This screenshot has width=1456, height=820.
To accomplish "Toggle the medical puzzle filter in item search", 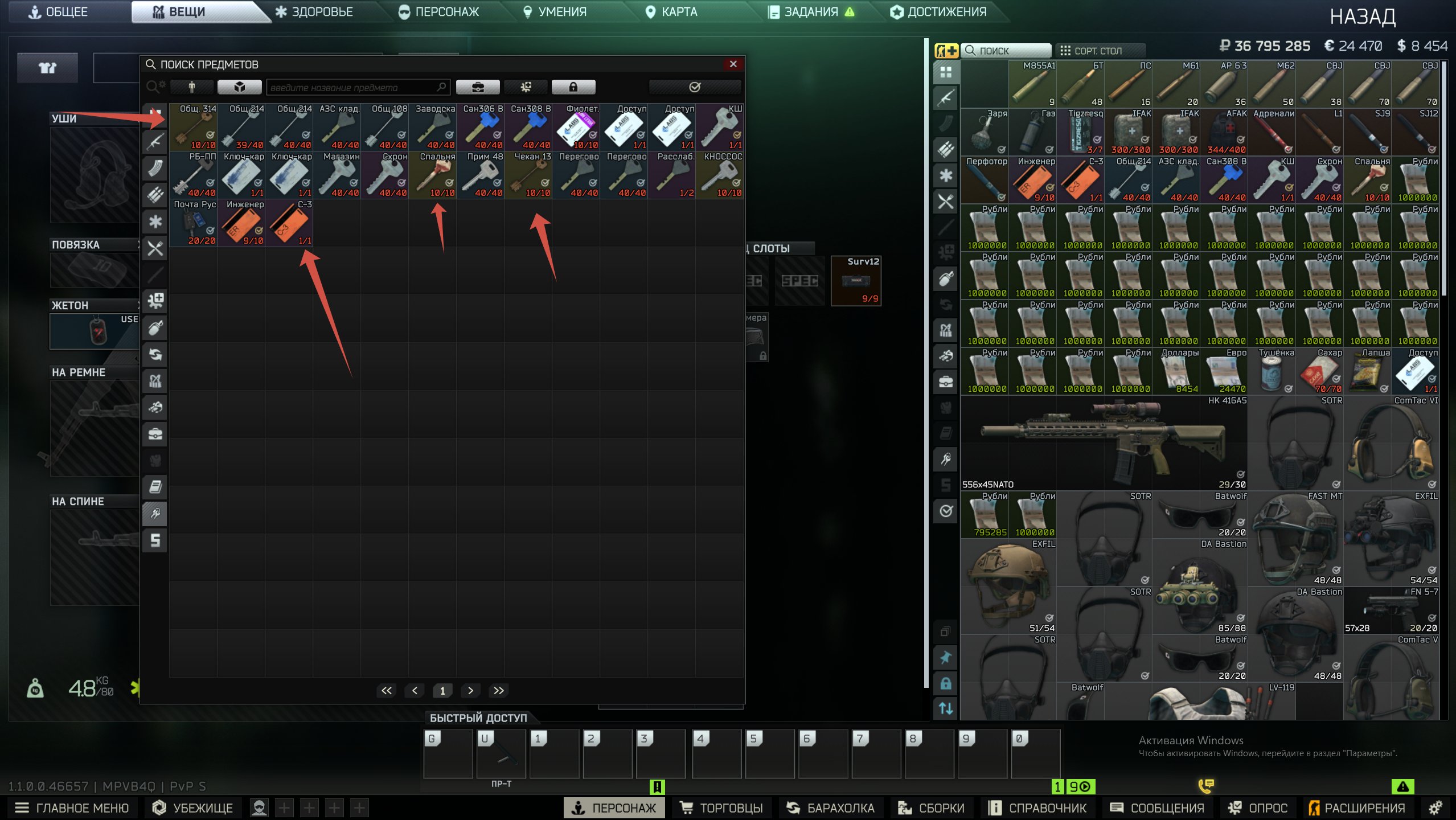I will (x=526, y=87).
